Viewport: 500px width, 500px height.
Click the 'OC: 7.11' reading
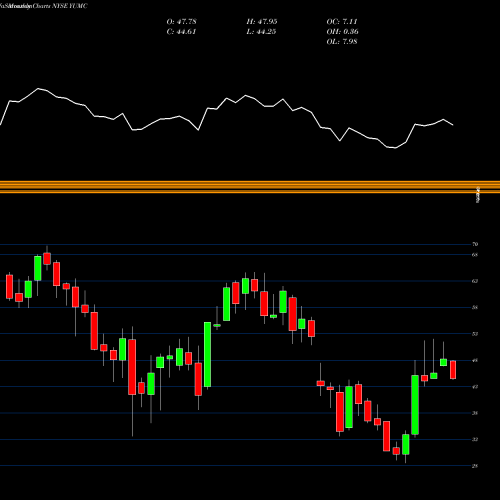(x=342, y=22)
